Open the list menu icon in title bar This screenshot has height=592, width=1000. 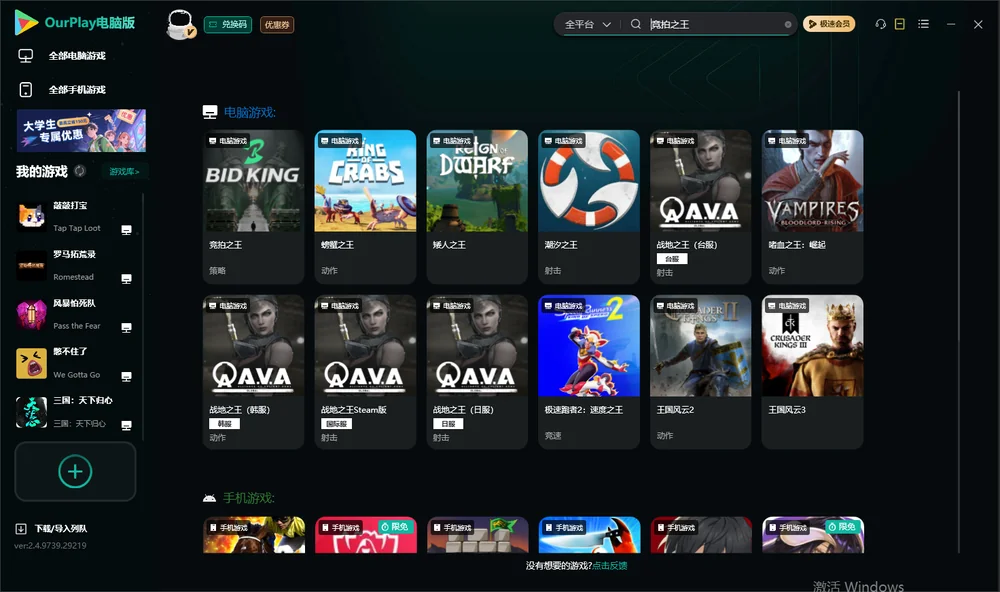click(923, 24)
